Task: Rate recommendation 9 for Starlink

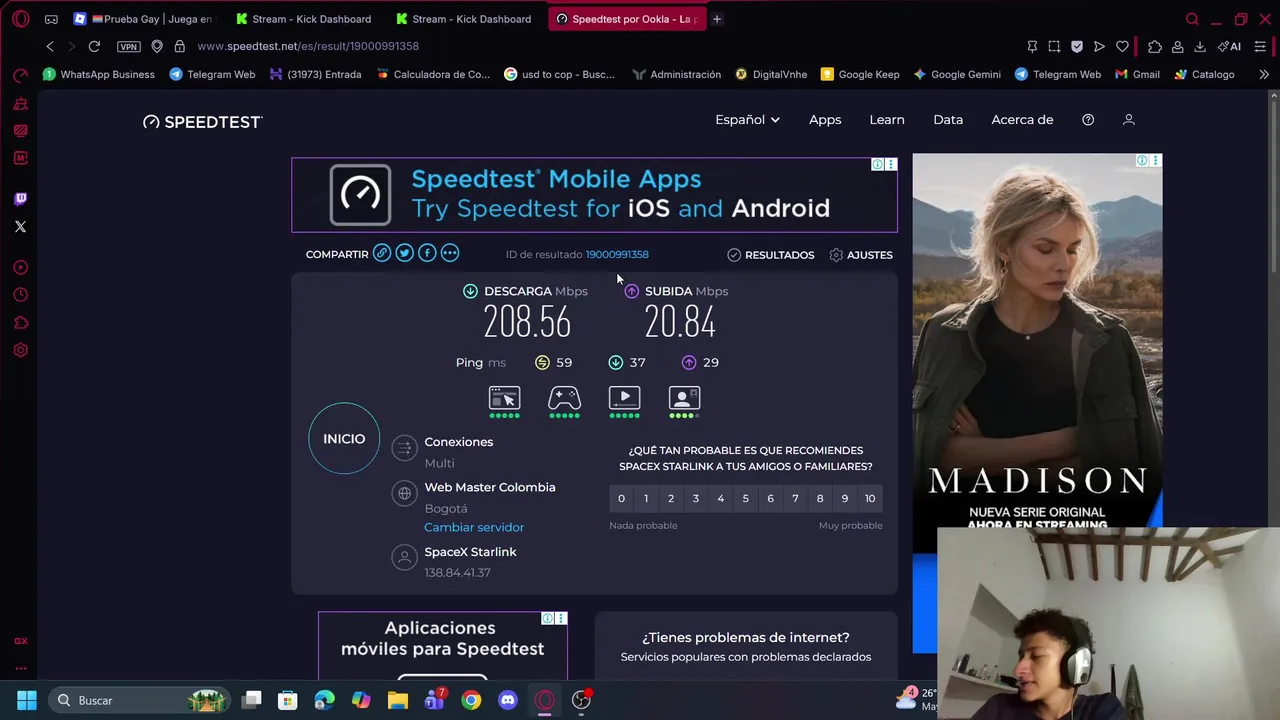Action: (845, 498)
